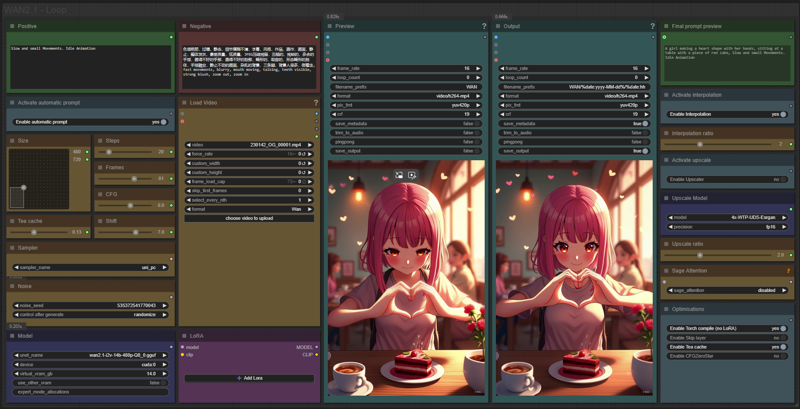Change sampler_name with right arrow next to uni_pc
This screenshot has width=800, height=409.
165,267
